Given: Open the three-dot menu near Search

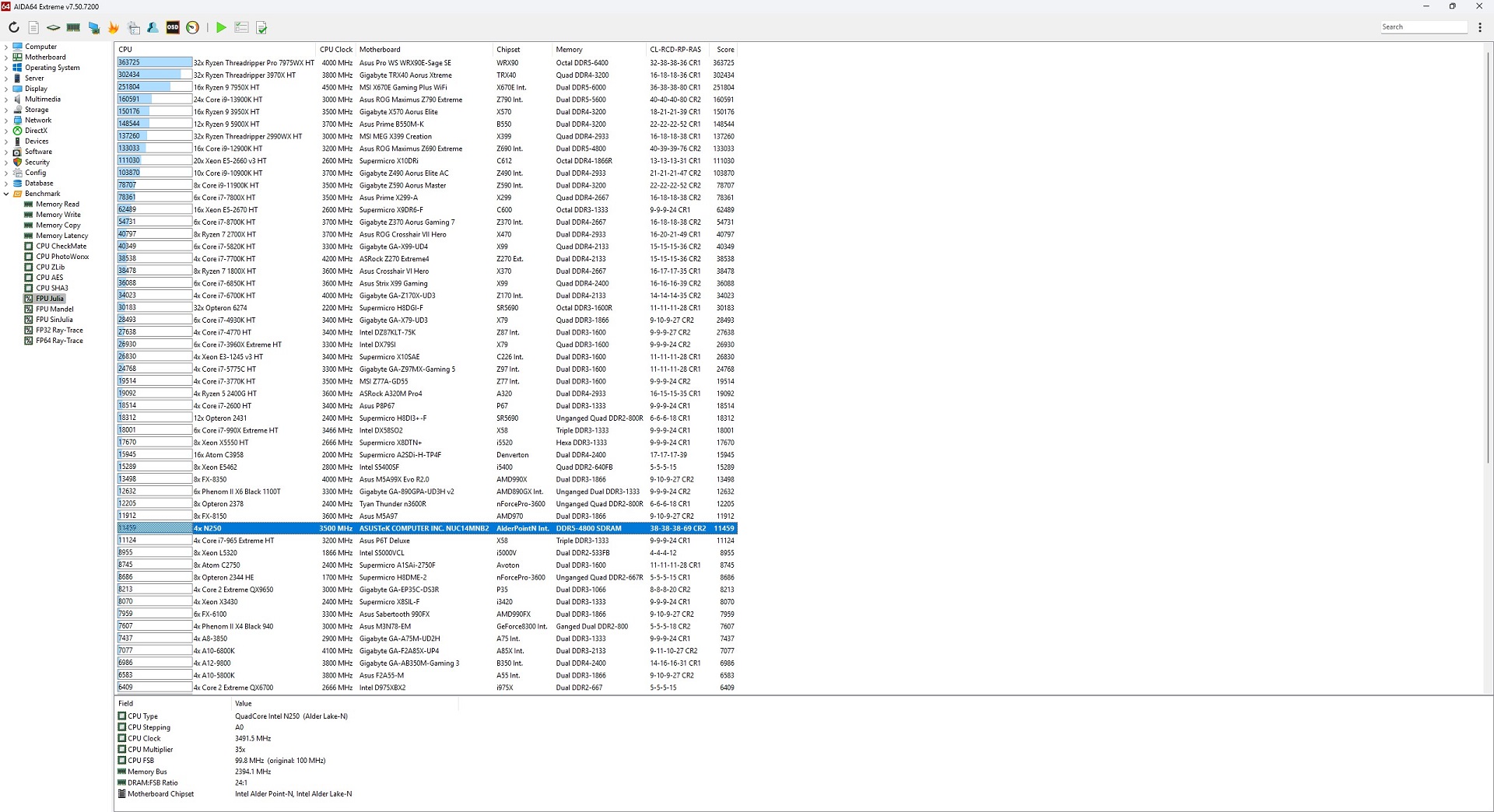Looking at the screenshot, I should click(x=1480, y=27).
